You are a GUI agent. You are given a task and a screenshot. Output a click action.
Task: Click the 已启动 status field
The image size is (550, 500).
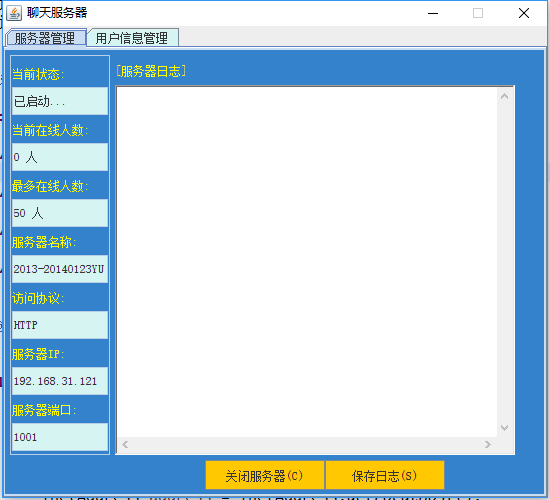(x=60, y=101)
